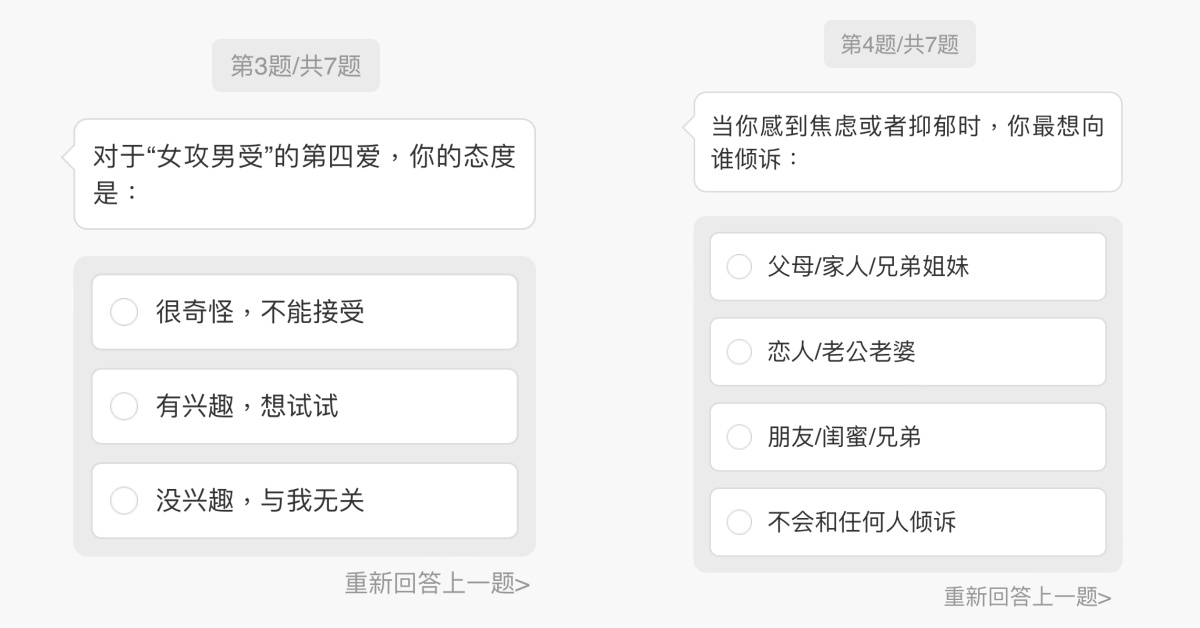Pick the 恋人/老公老婆 answer text
Screen dimensions: 1200x628
click(841, 352)
